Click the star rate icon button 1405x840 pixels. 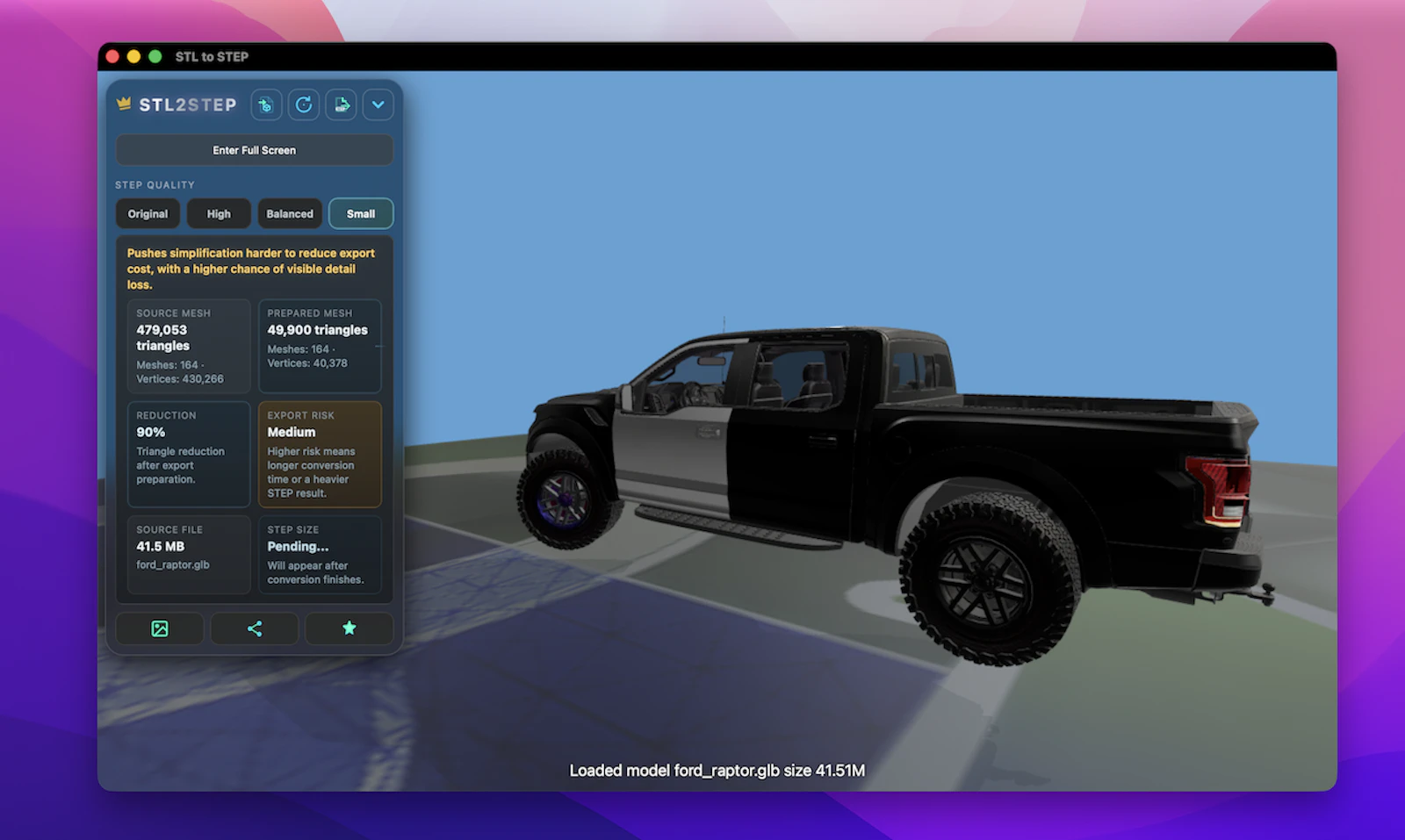(x=349, y=628)
